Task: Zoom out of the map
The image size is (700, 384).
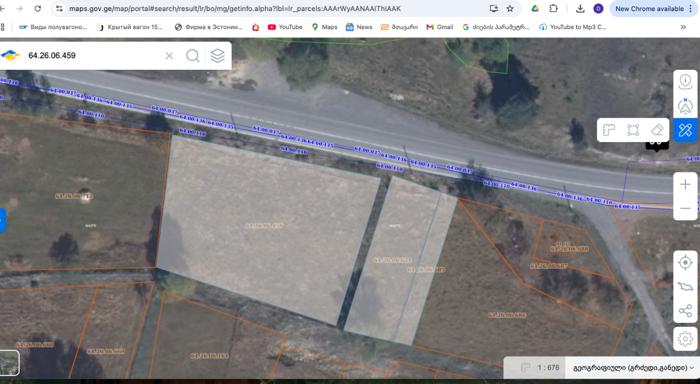Action: pyautogui.click(x=685, y=209)
